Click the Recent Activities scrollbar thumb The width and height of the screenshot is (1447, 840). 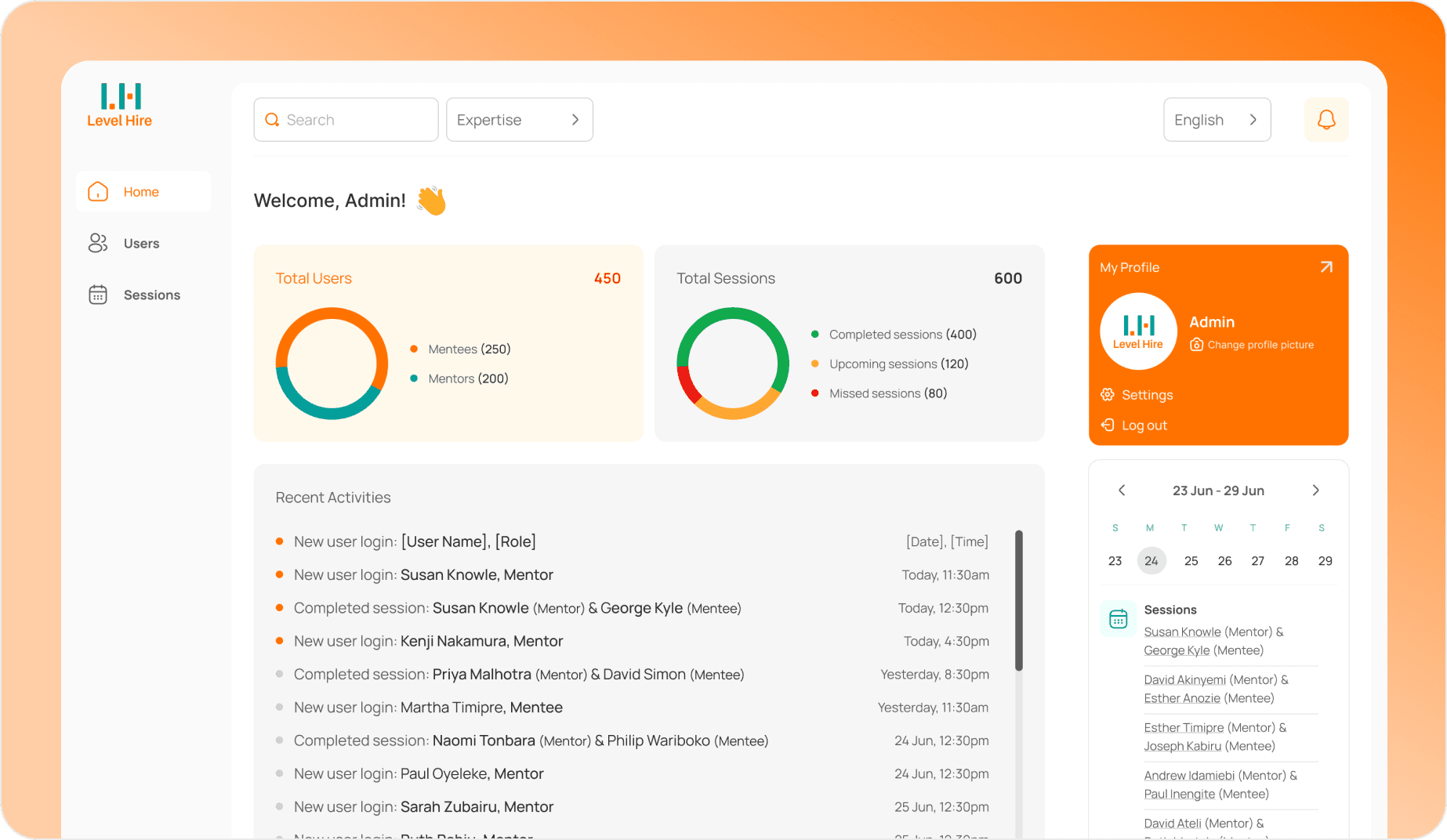pyautogui.click(x=1019, y=600)
